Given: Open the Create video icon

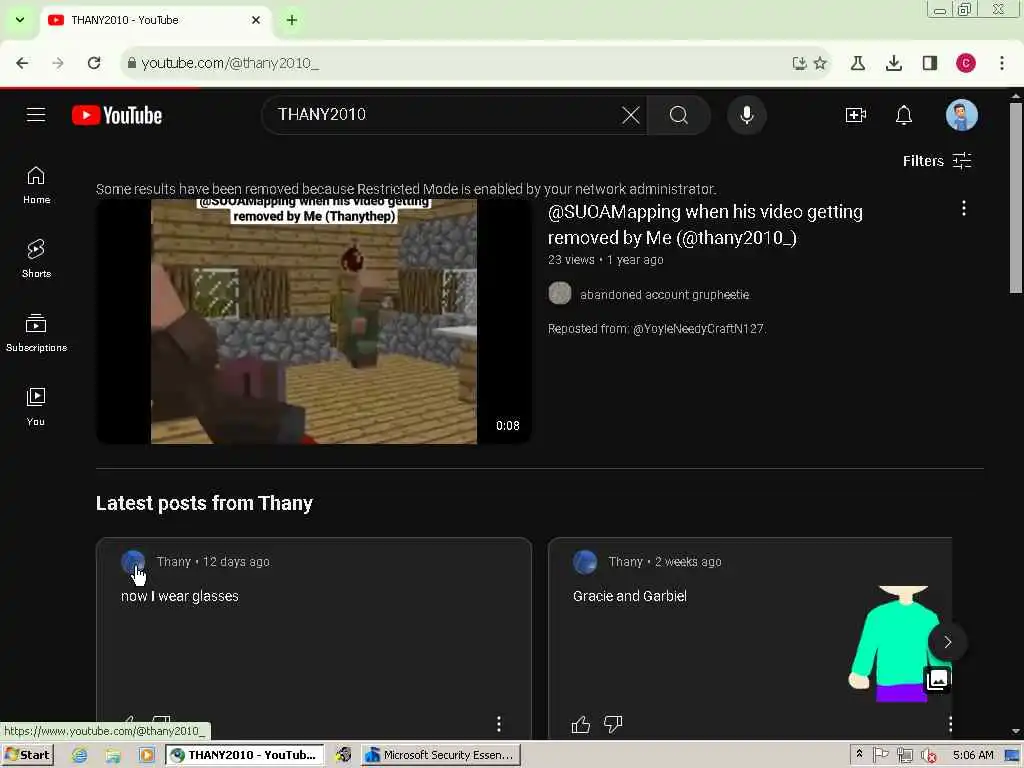Looking at the screenshot, I should coord(856,115).
